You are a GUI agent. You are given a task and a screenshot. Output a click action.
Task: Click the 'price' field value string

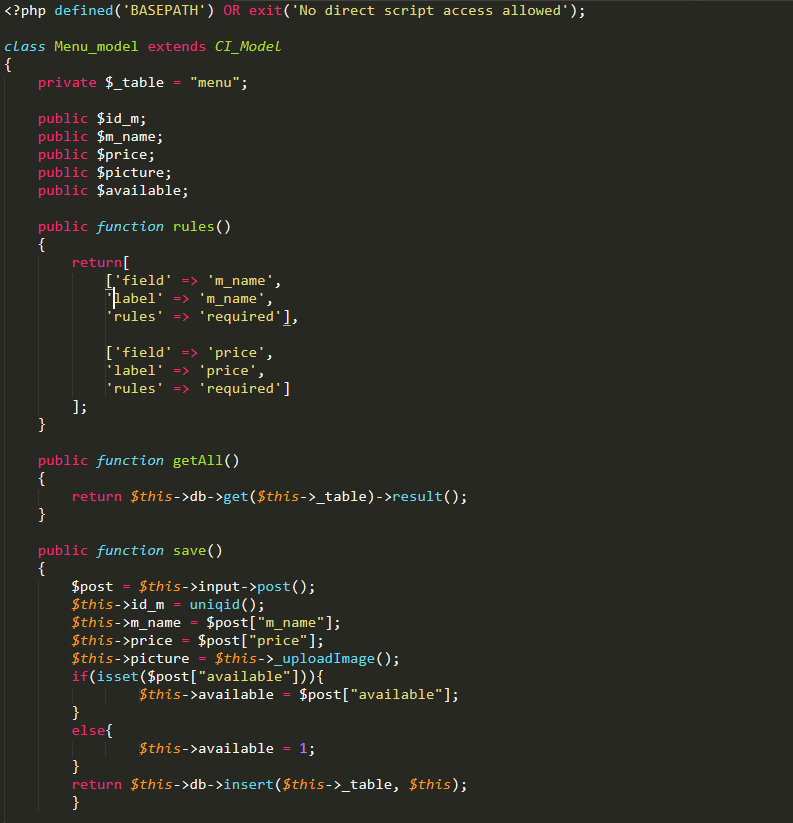pos(236,353)
